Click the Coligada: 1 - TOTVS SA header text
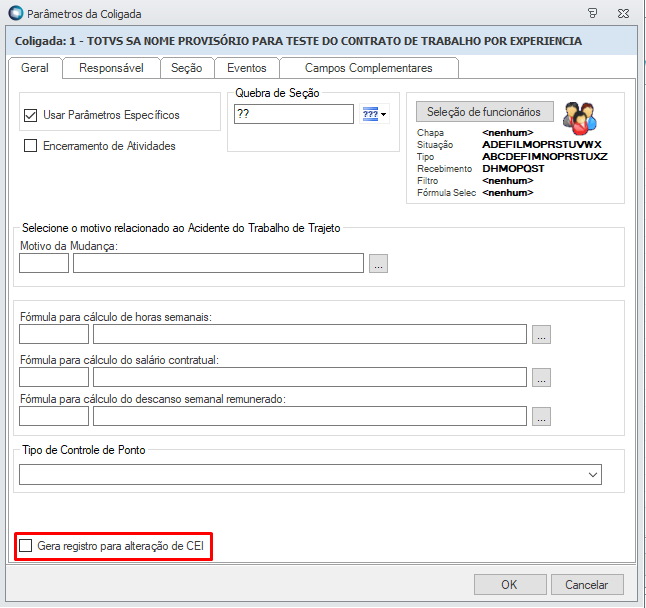 pos(298,41)
